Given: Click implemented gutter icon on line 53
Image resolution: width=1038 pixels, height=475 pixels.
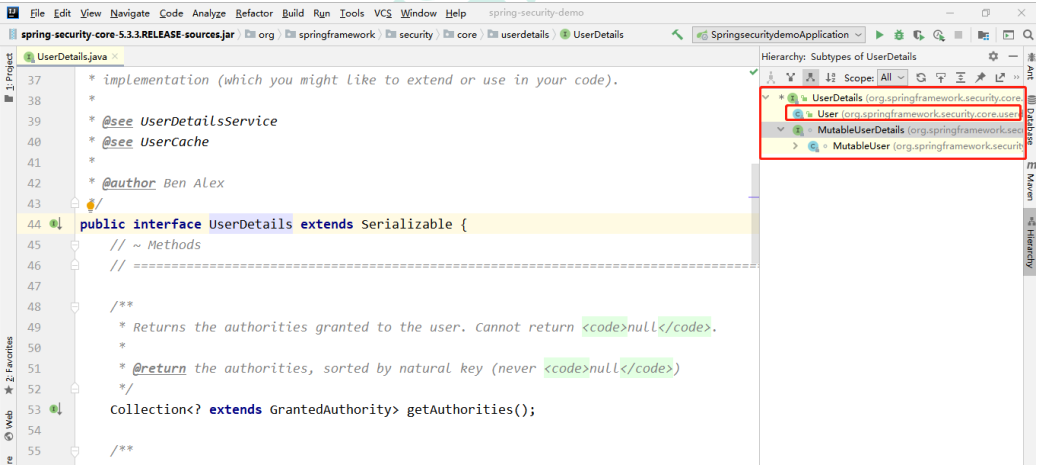Looking at the screenshot, I should [56, 410].
